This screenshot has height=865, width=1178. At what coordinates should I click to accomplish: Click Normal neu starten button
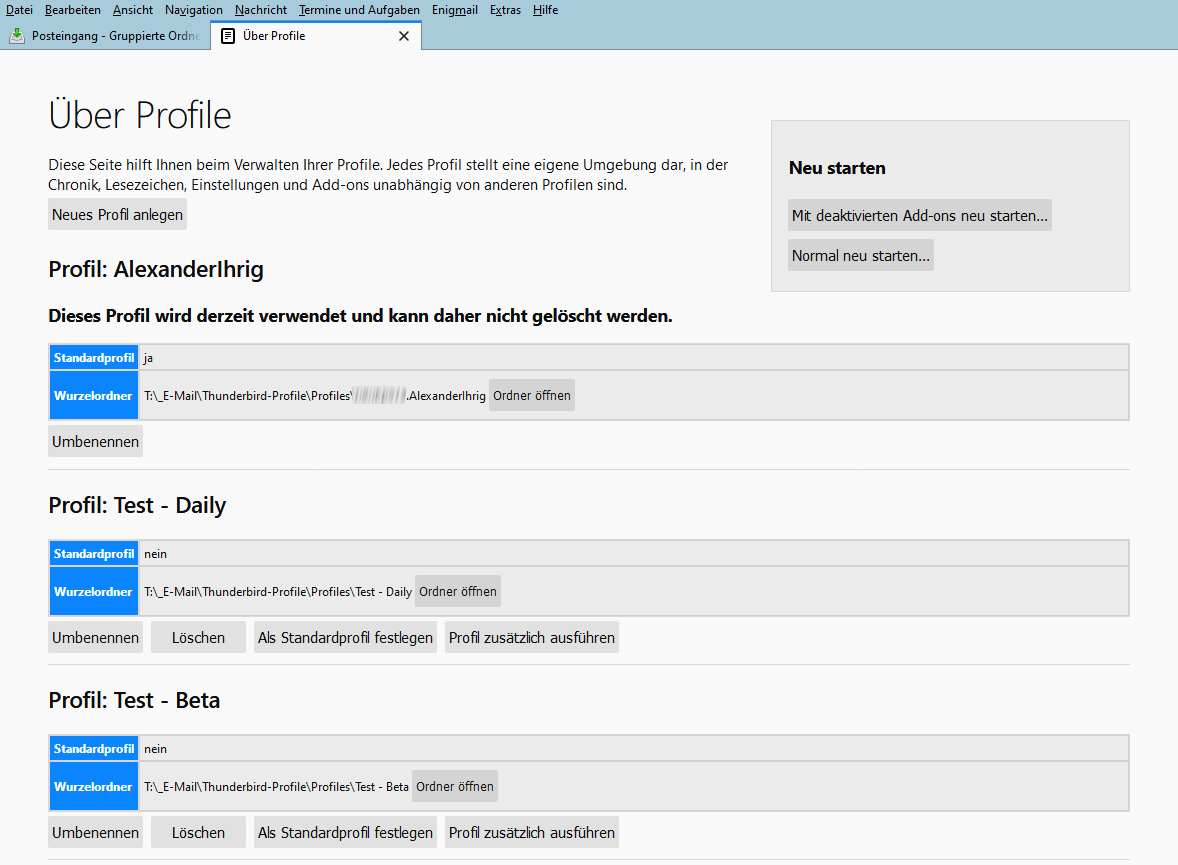click(x=860, y=256)
